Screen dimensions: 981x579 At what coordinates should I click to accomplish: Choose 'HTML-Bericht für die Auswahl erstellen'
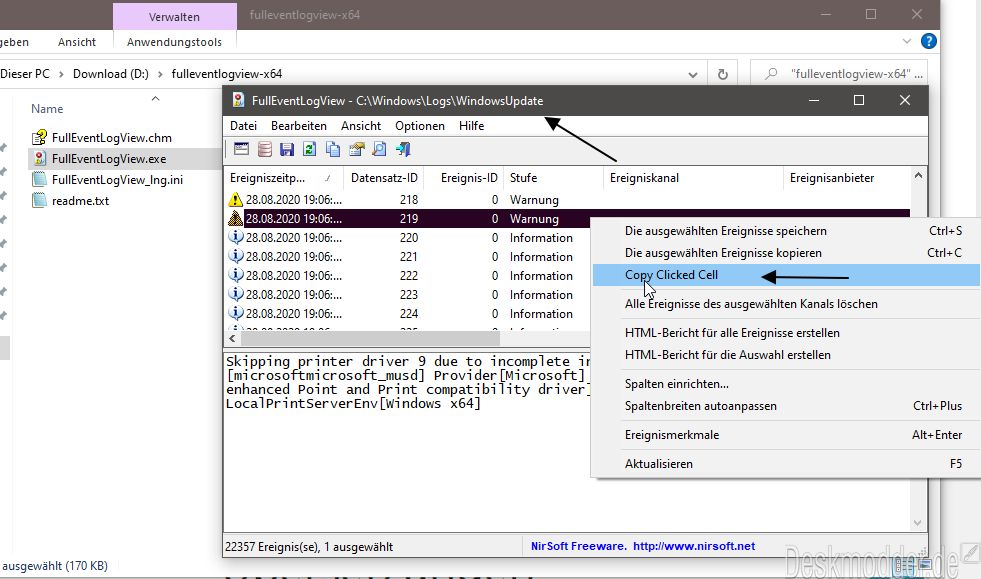[786, 355]
